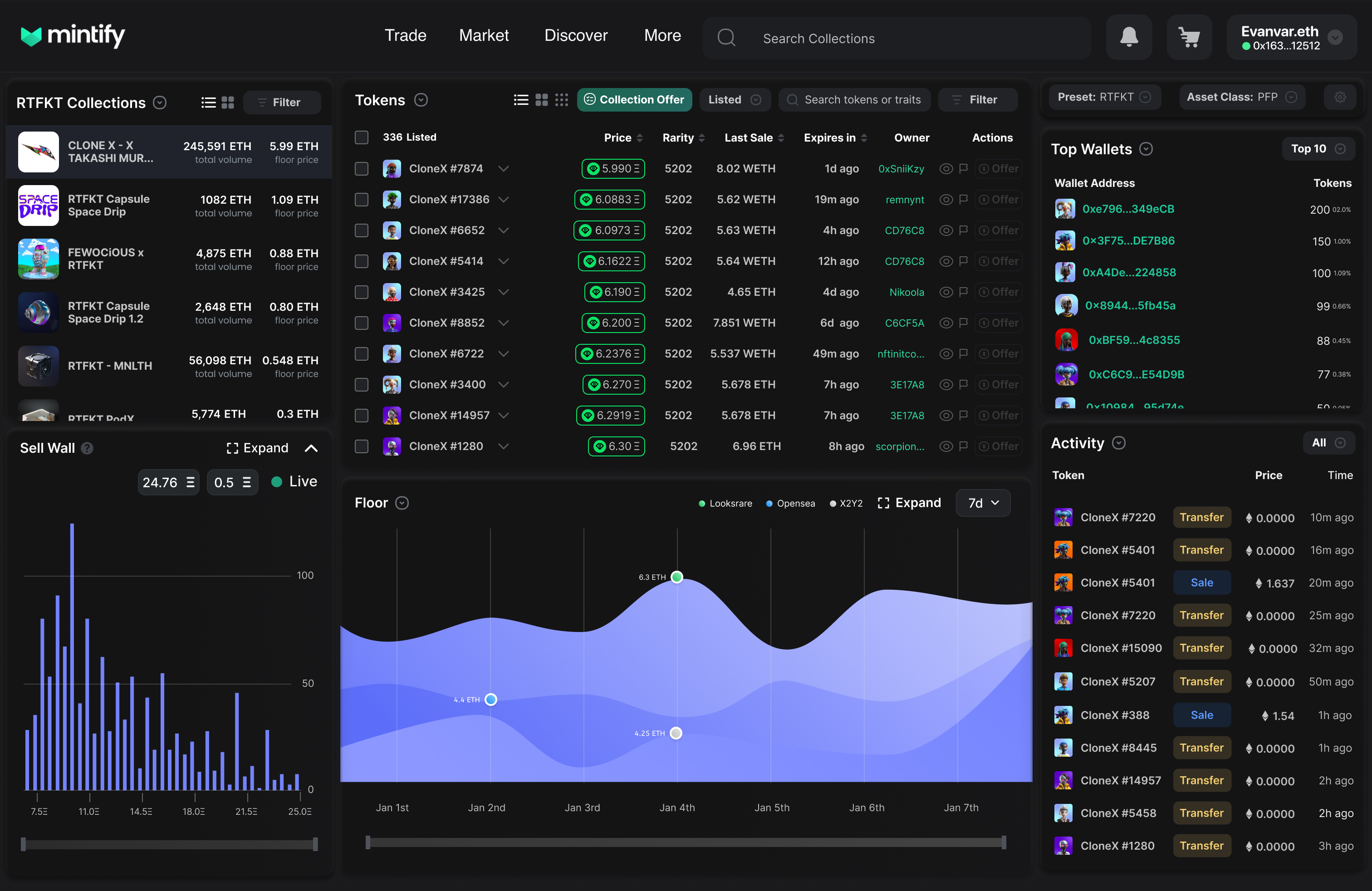This screenshot has height=891, width=1372.
Task: Click the Collection Offer button
Action: click(634, 100)
